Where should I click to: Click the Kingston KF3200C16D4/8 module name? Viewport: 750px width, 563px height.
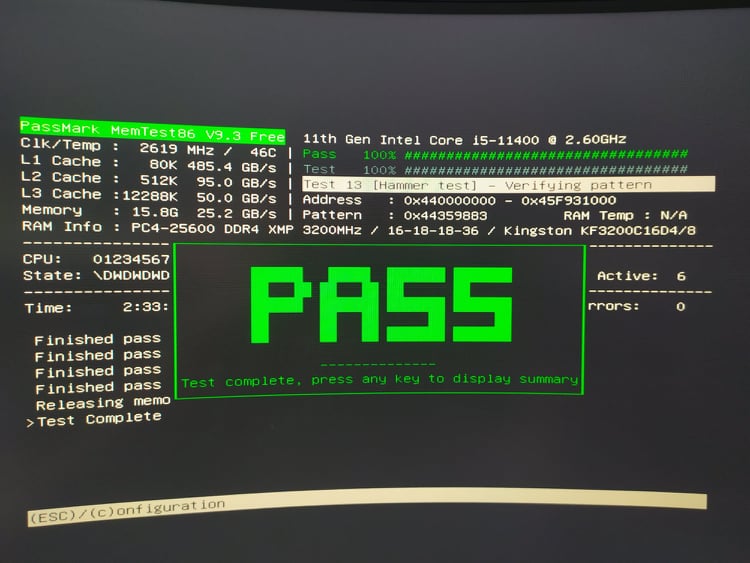600,231
